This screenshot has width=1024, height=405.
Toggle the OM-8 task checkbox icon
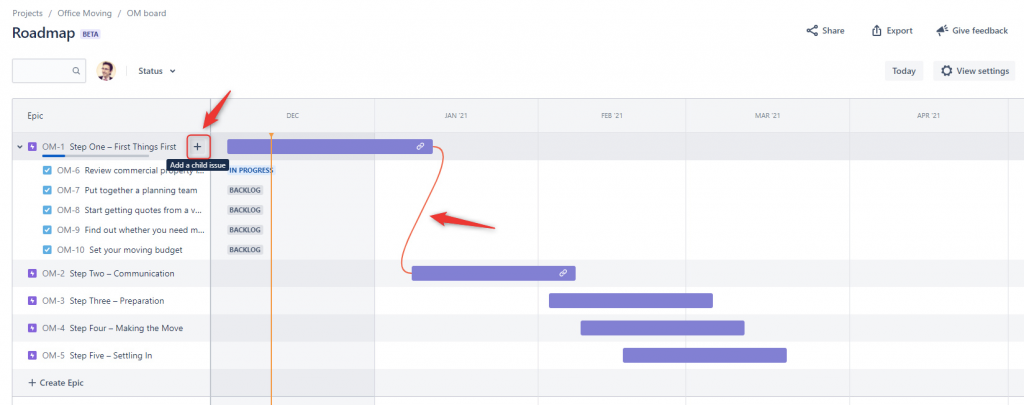(x=47, y=210)
